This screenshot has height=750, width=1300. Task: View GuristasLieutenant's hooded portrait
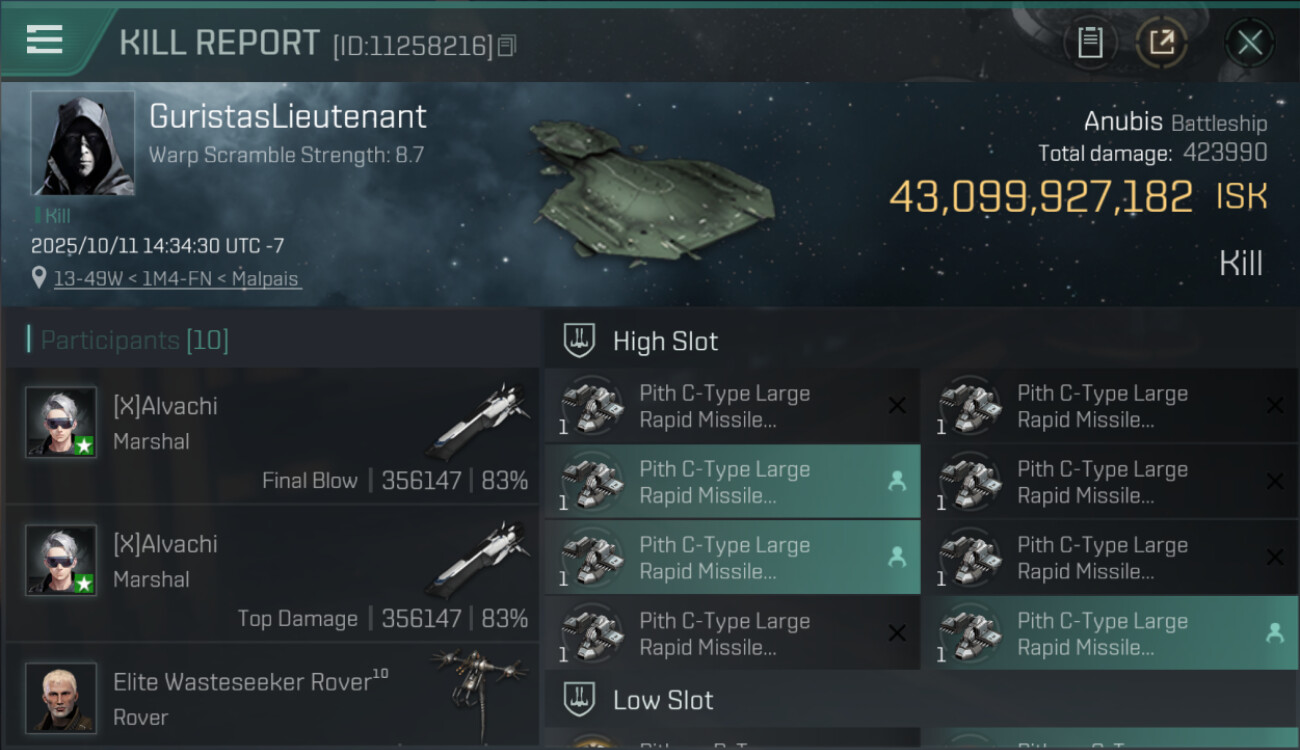coord(82,143)
